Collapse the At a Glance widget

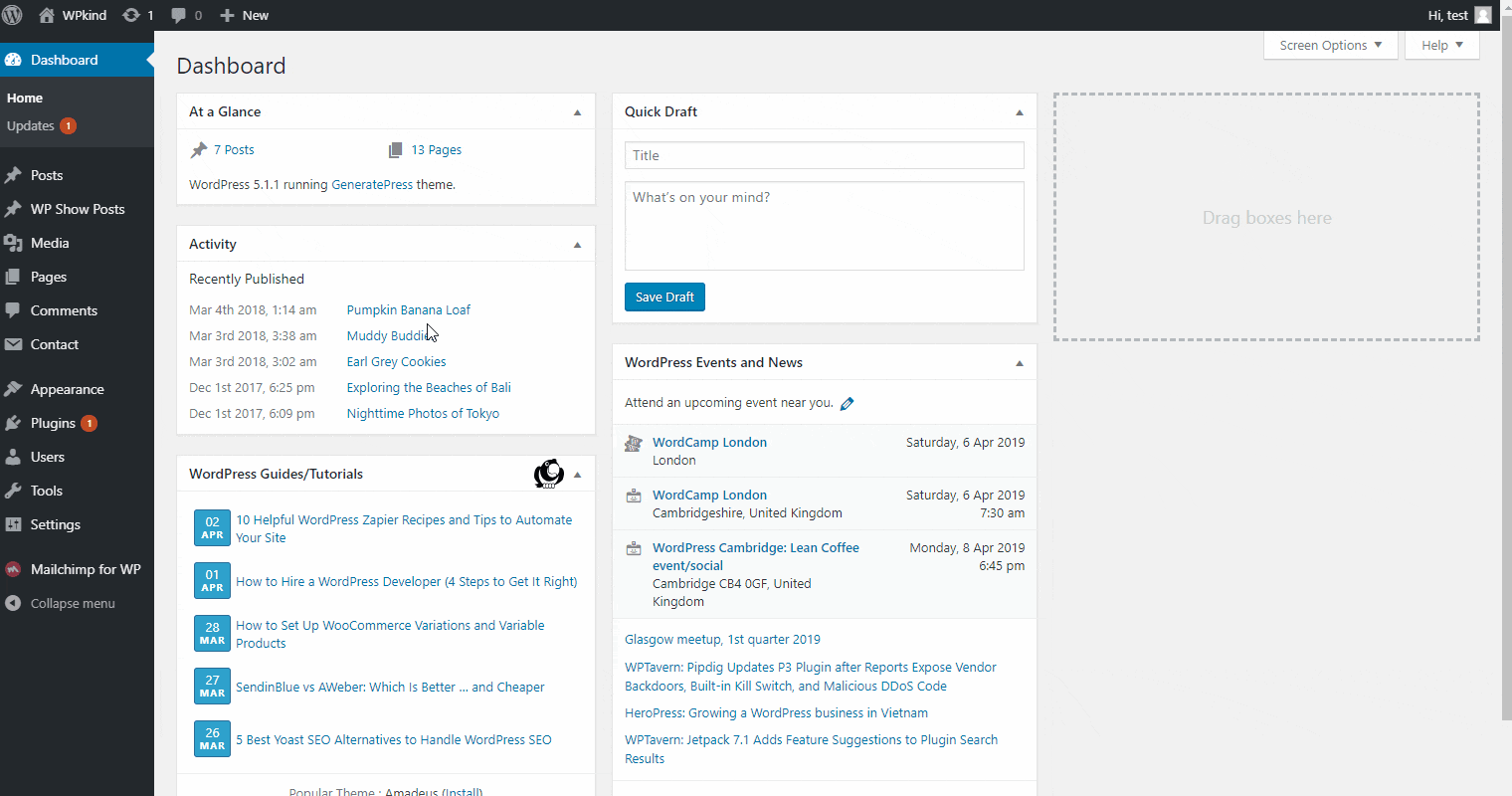tap(577, 112)
